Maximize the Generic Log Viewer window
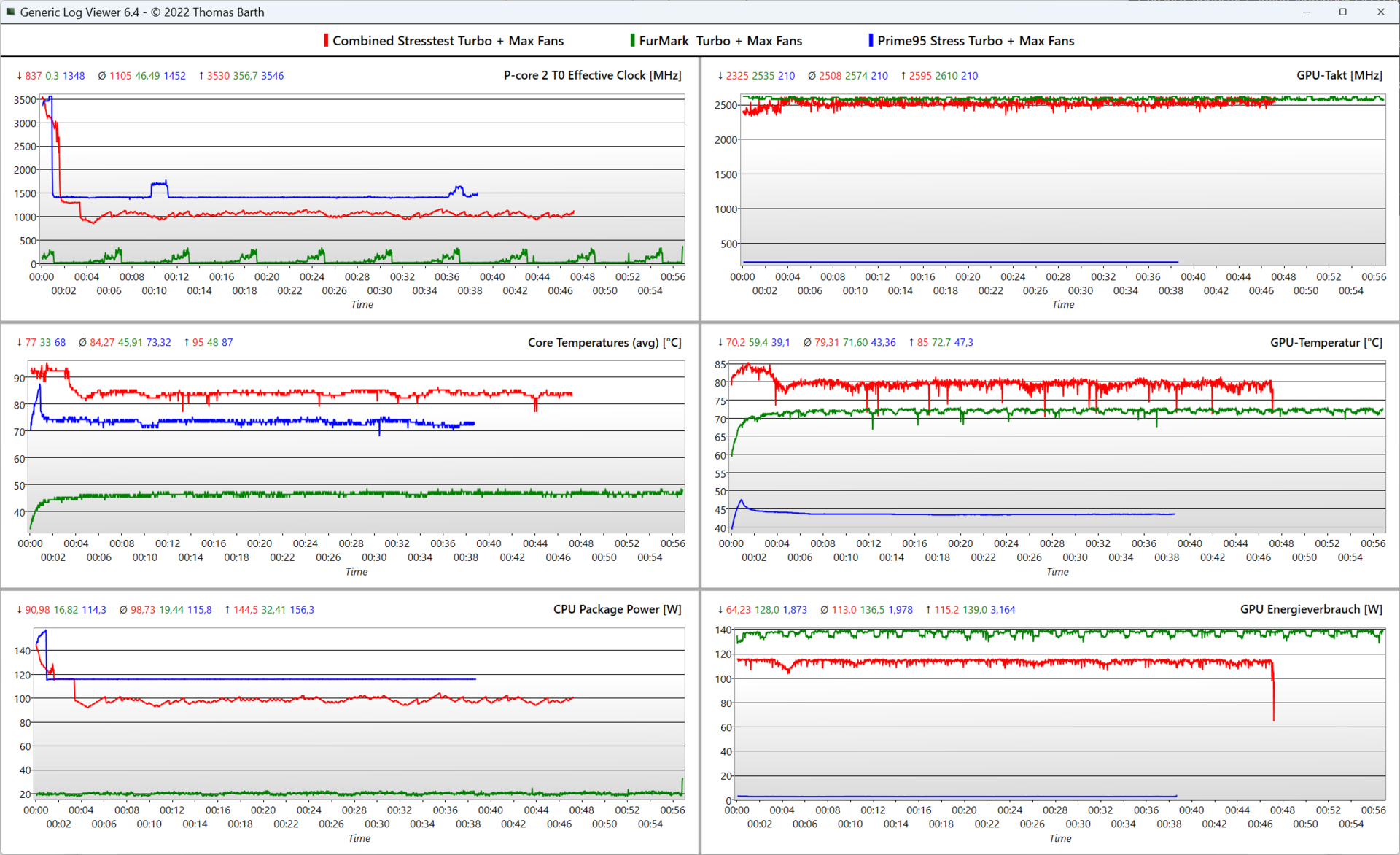Screen dimensions: 1400x855 tap(1342, 12)
